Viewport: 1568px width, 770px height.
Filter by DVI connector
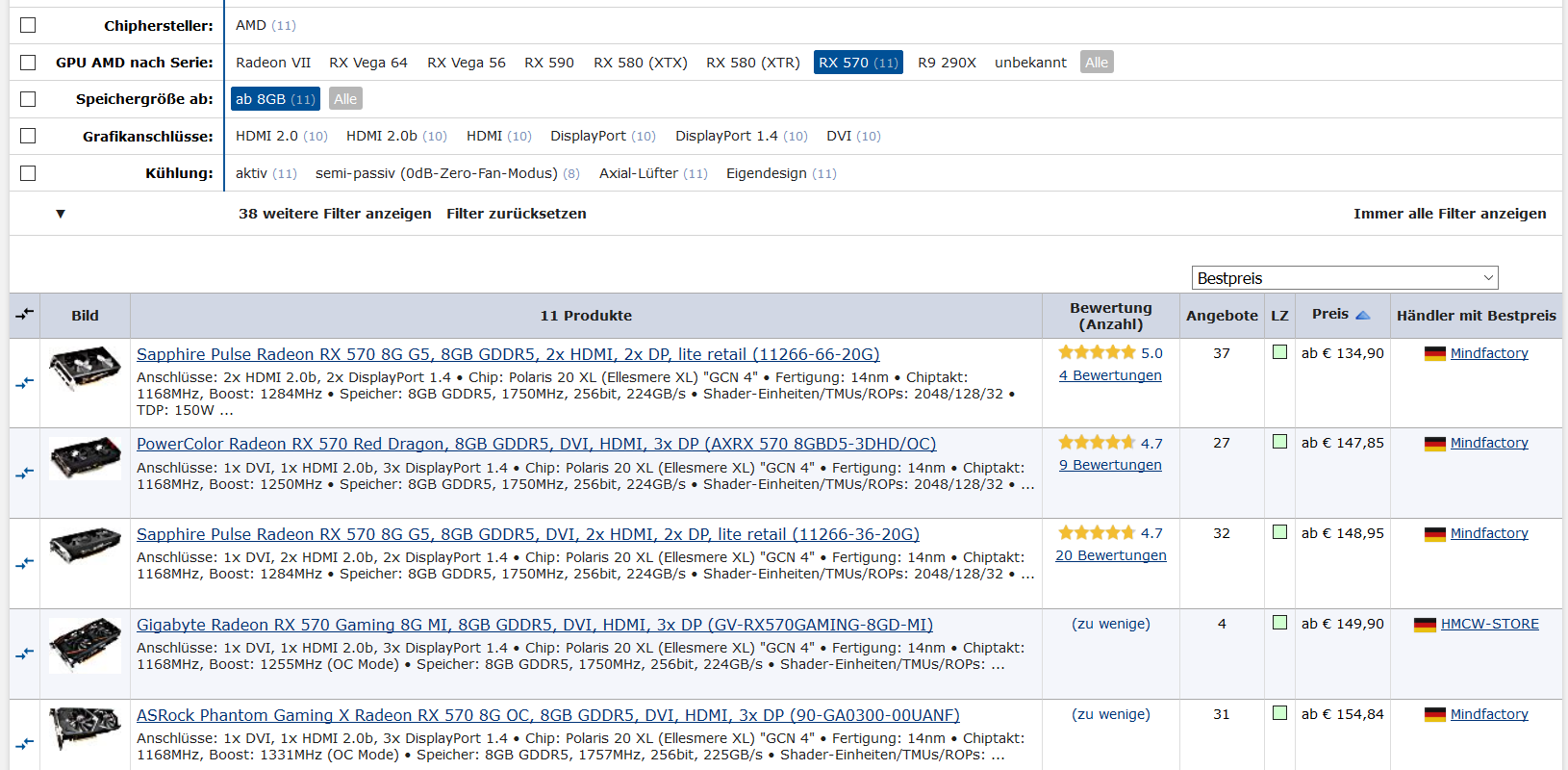pos(853,136)
